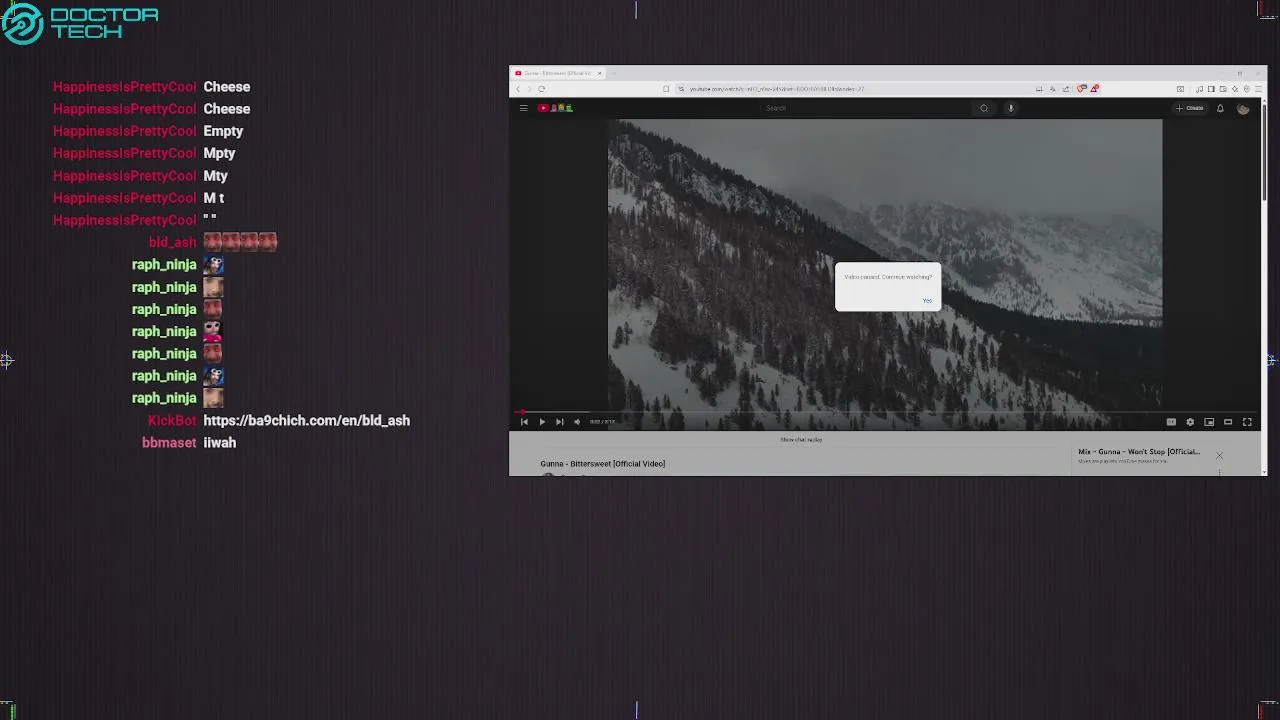Open video player settings gear
Image resolution: width=1280 pixels, height=720 pixels.
pos(1190,422)
